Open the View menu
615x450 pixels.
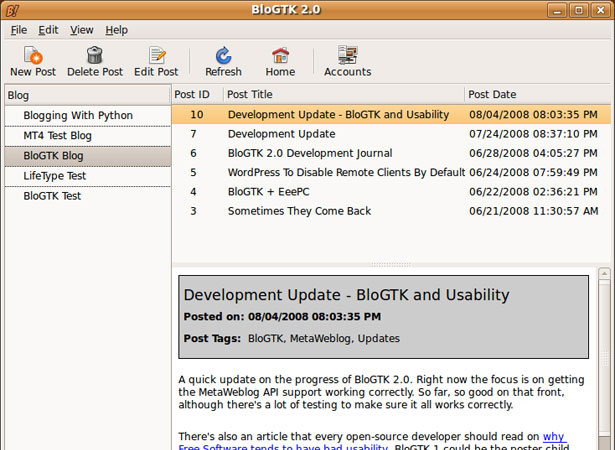point(82,30)
